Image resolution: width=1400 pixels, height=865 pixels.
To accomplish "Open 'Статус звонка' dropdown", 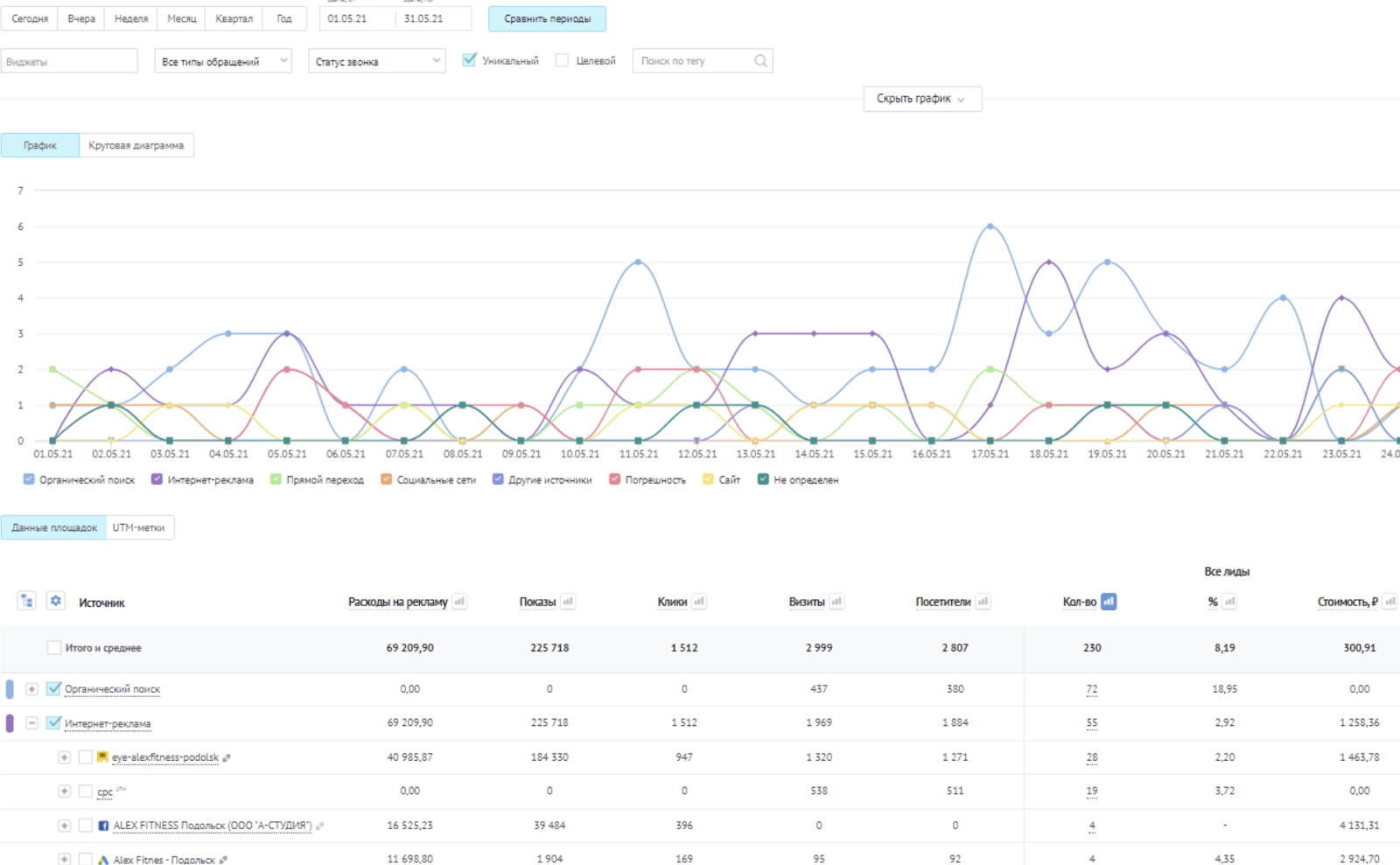I will (x=377, y=61).
